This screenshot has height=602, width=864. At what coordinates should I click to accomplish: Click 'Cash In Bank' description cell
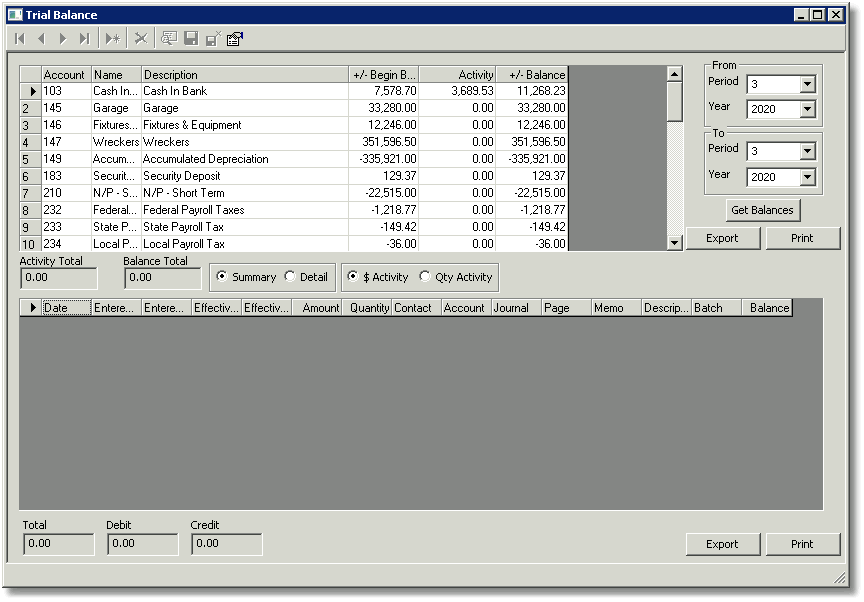point(245,91)
